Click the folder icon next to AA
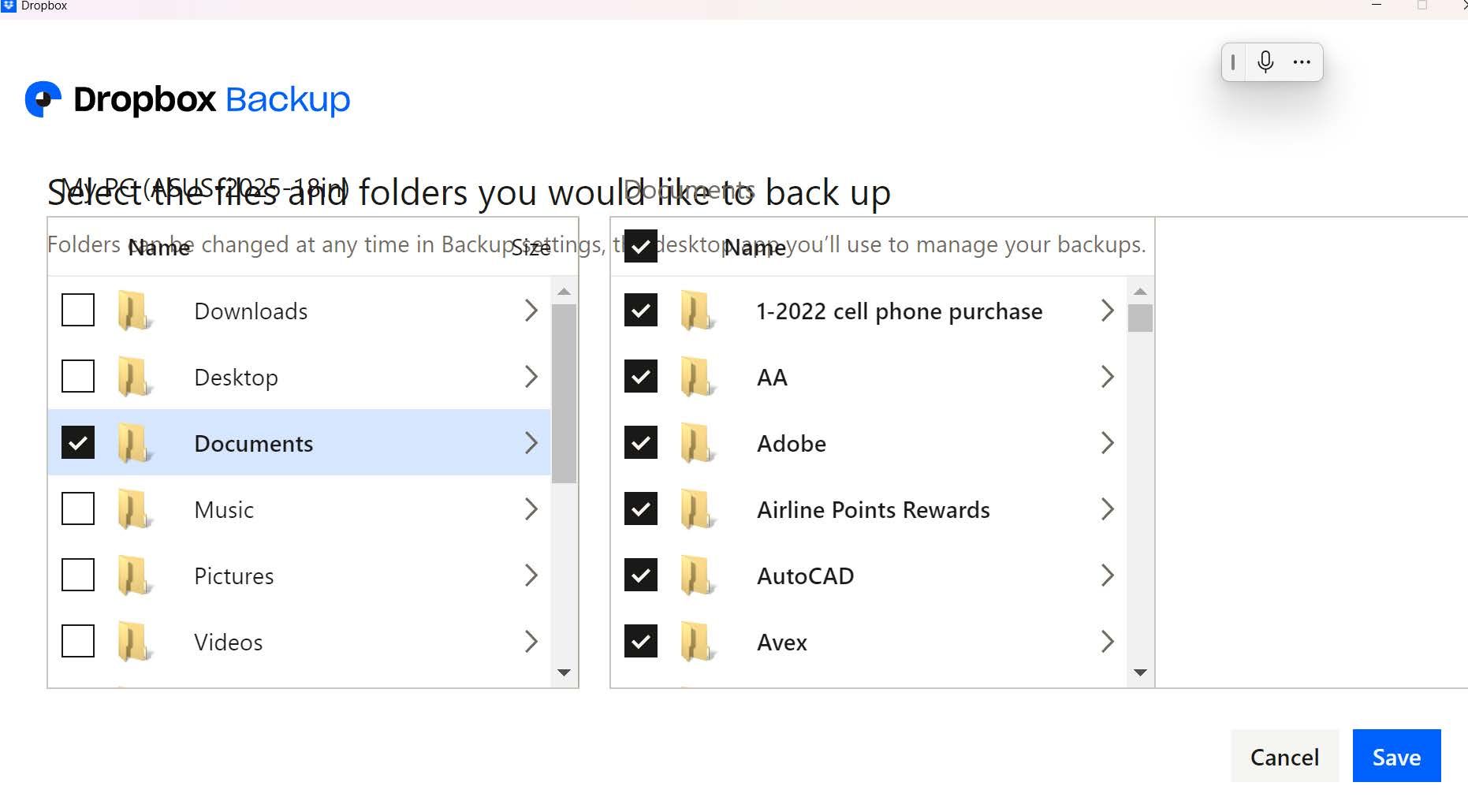This screenshot has width=1468, height=812. [x=698, y=377]
